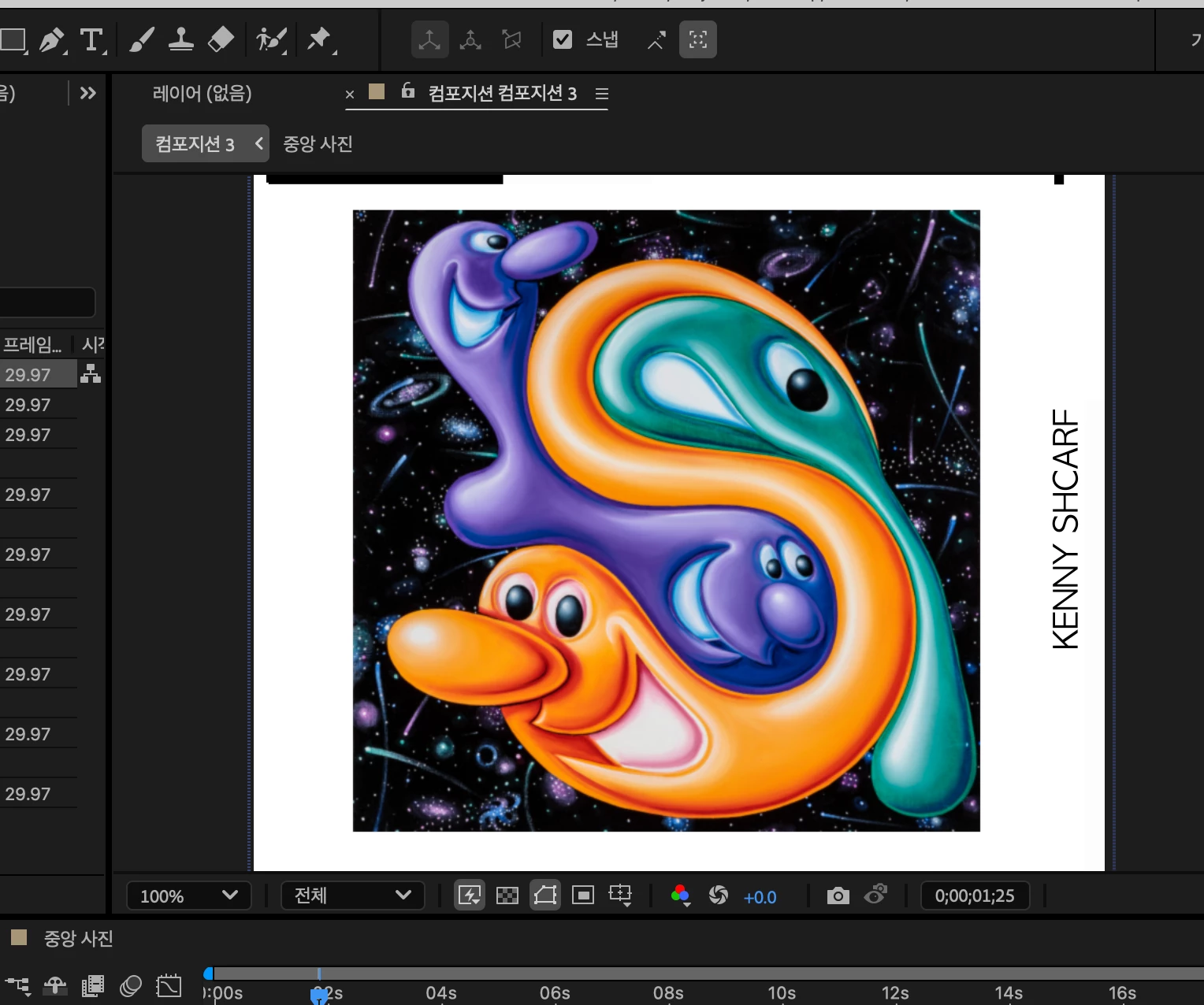Click the composition label color swatch
The image size is (1204, 1005).
coord(377,91)
